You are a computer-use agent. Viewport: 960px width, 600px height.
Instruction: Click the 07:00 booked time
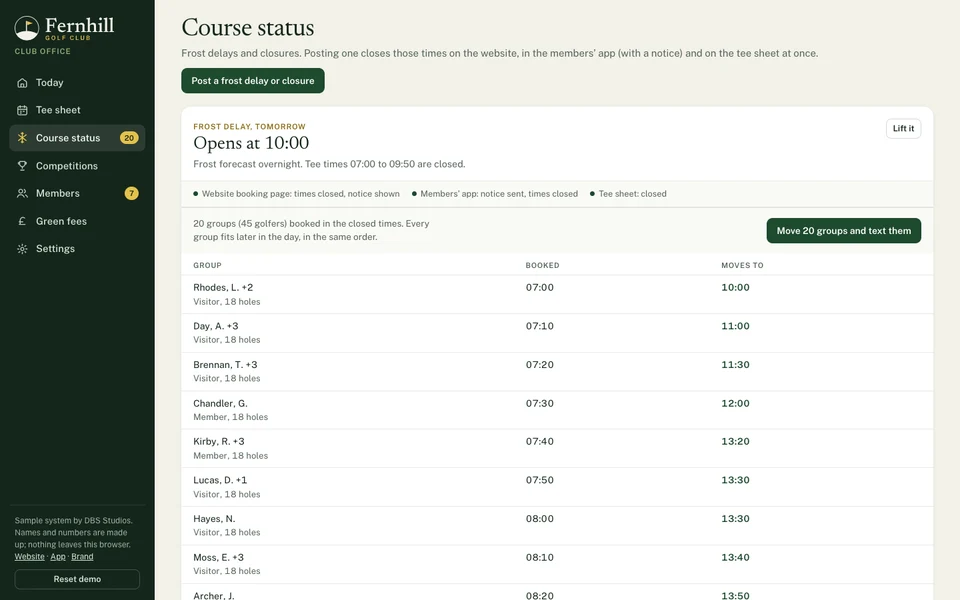[x=539, y=288]
